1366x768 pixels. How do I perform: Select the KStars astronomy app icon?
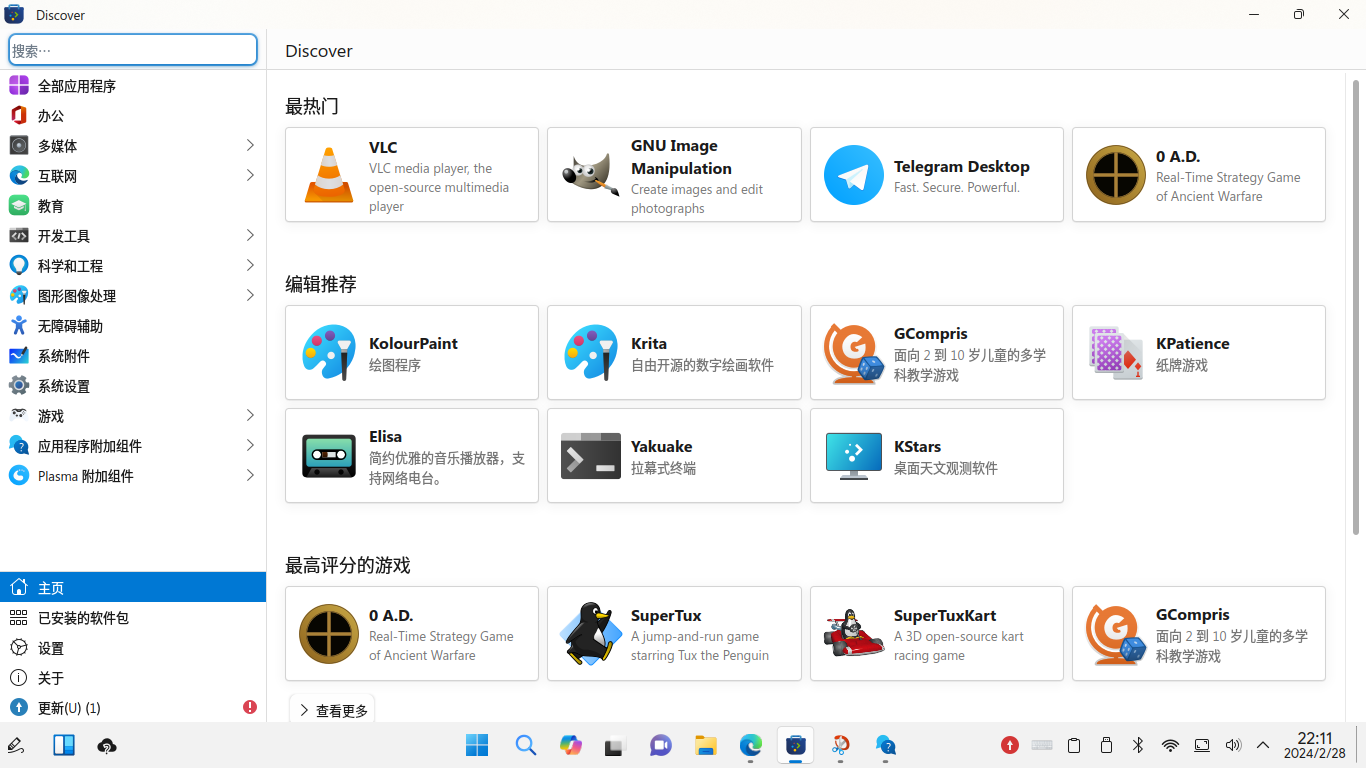[x=853, y=456]
